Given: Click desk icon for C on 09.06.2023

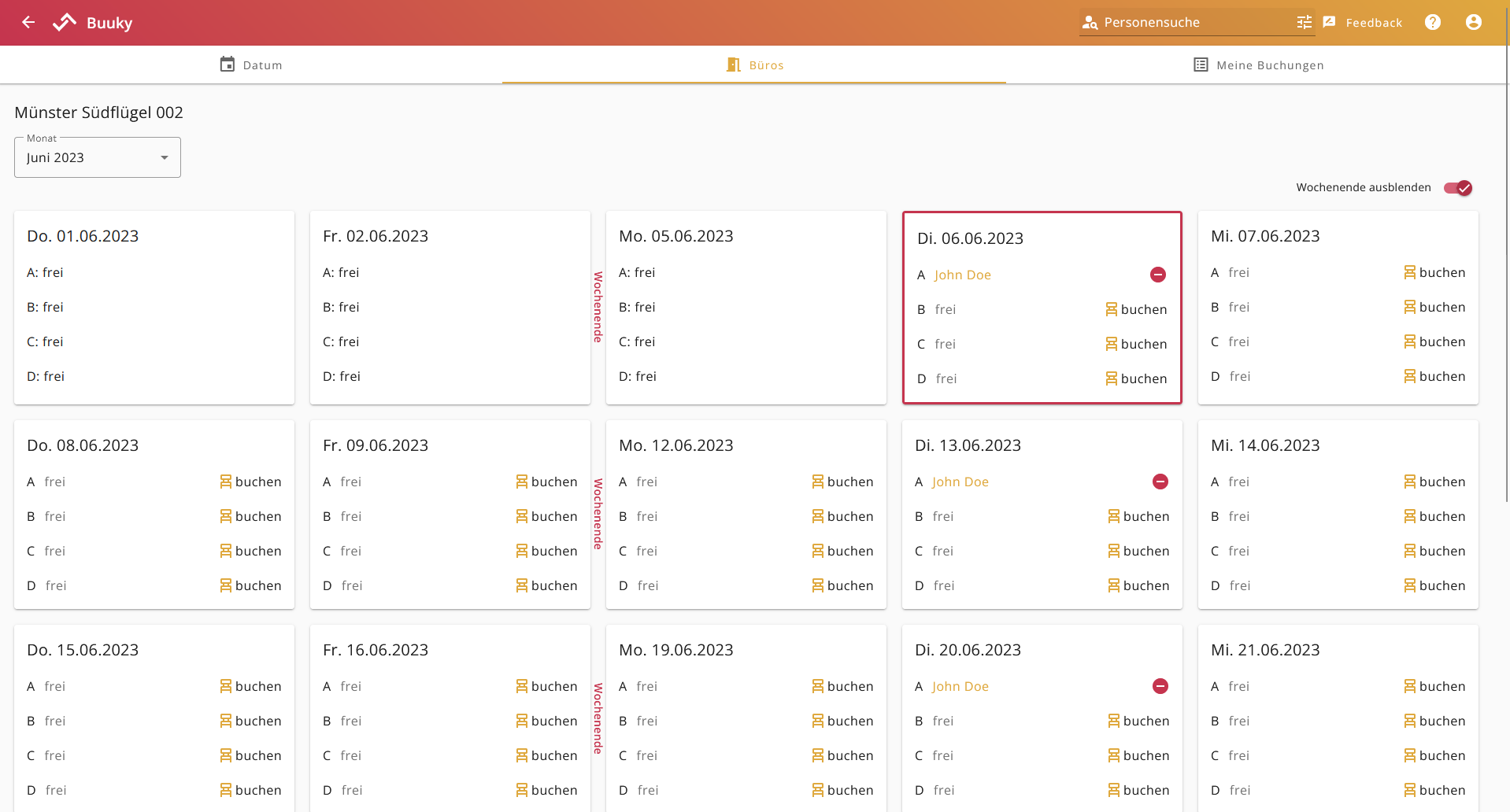Looking at the screenshot, I should [522, 551].
